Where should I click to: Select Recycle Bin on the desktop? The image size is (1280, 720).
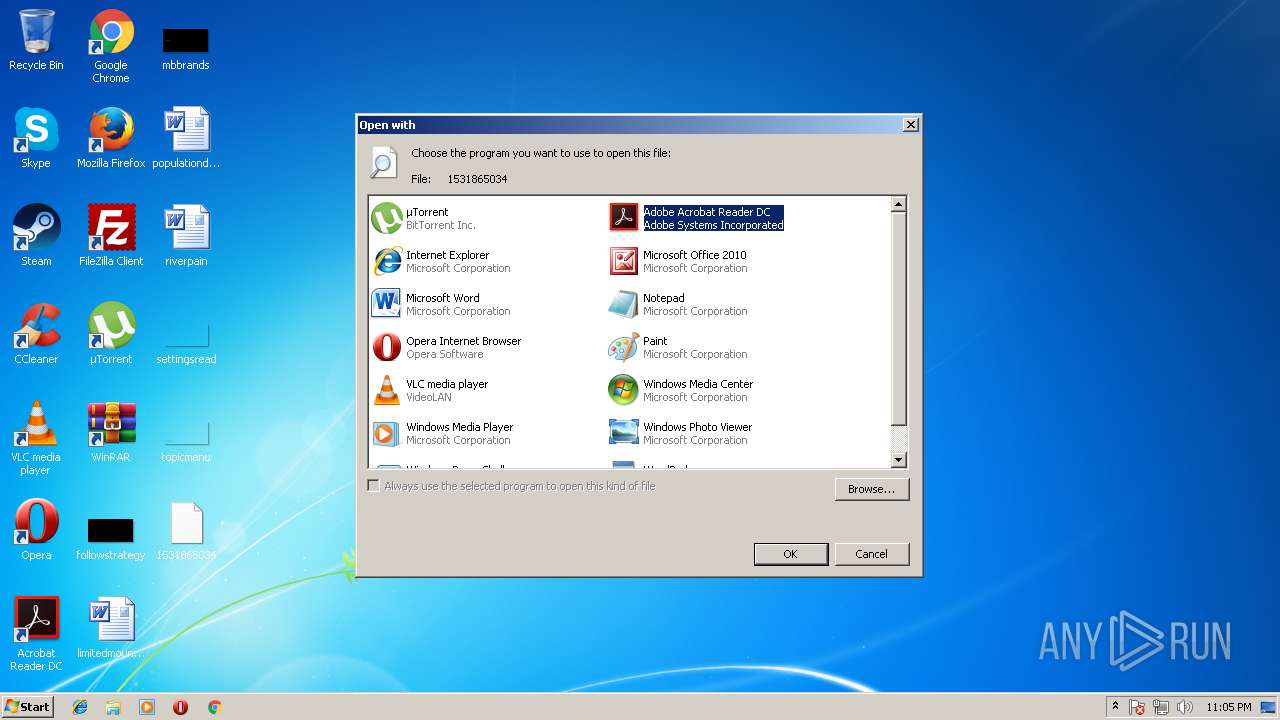[36, 41]
